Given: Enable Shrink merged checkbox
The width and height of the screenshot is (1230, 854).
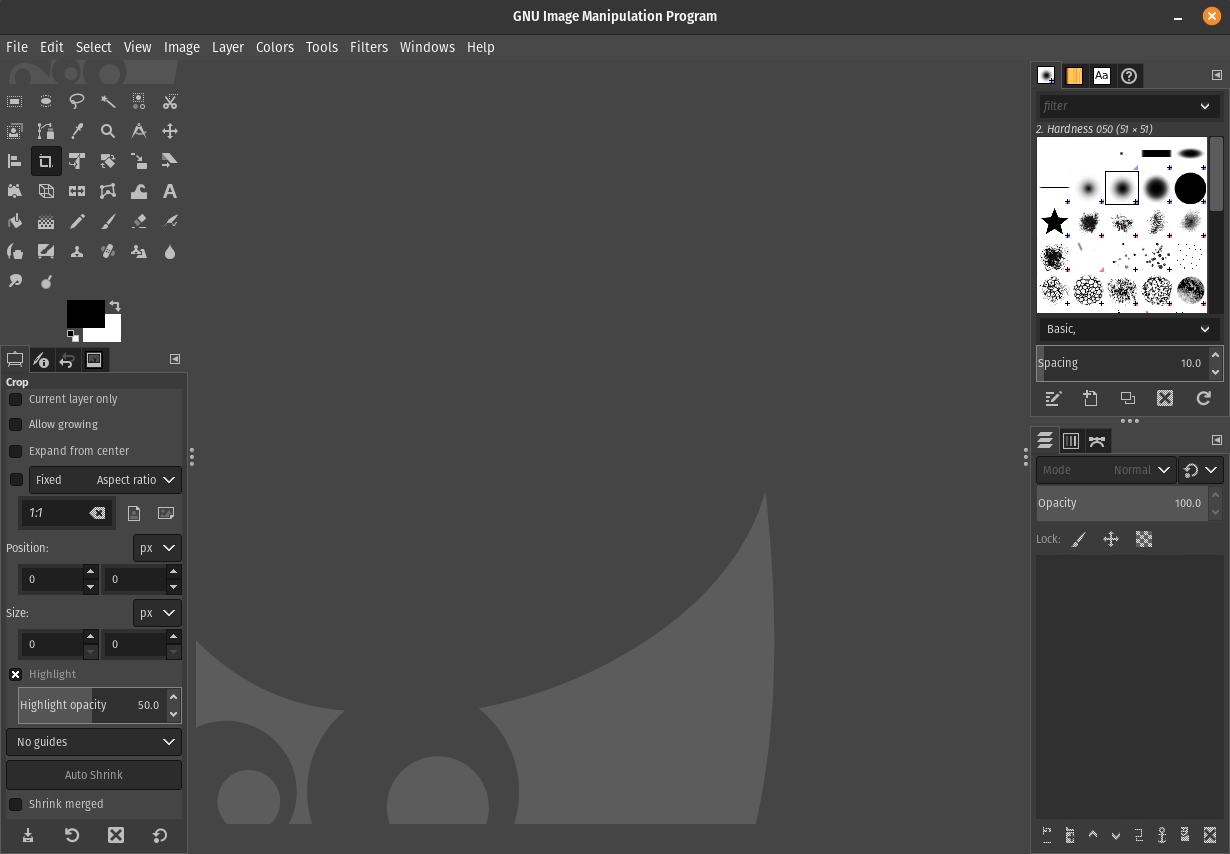Looking at the screenshot, I should (15, 804).
